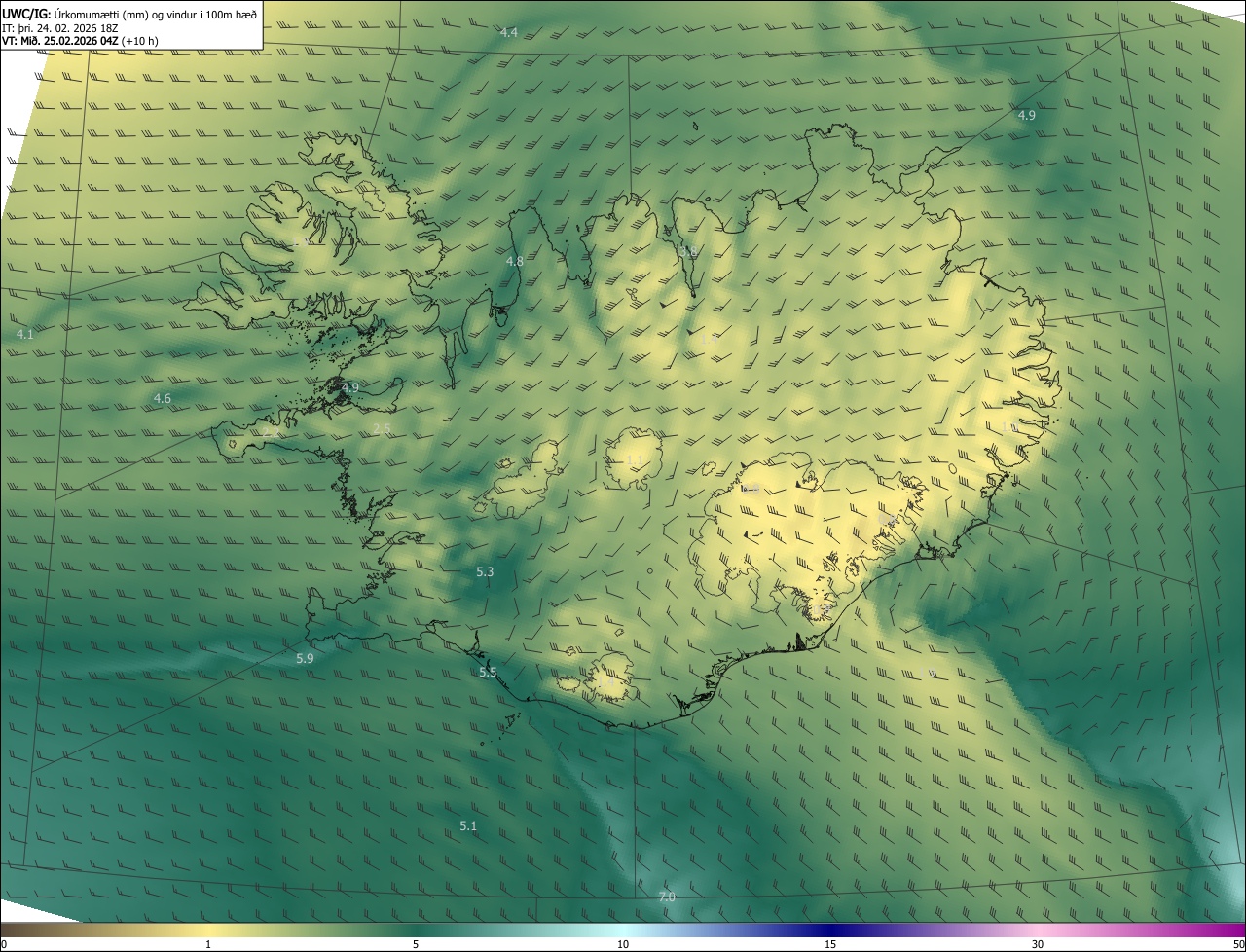Click the 5.5 value on the south coast
The height and width of the screenshot is (952, 1246).
coord(488,673)
